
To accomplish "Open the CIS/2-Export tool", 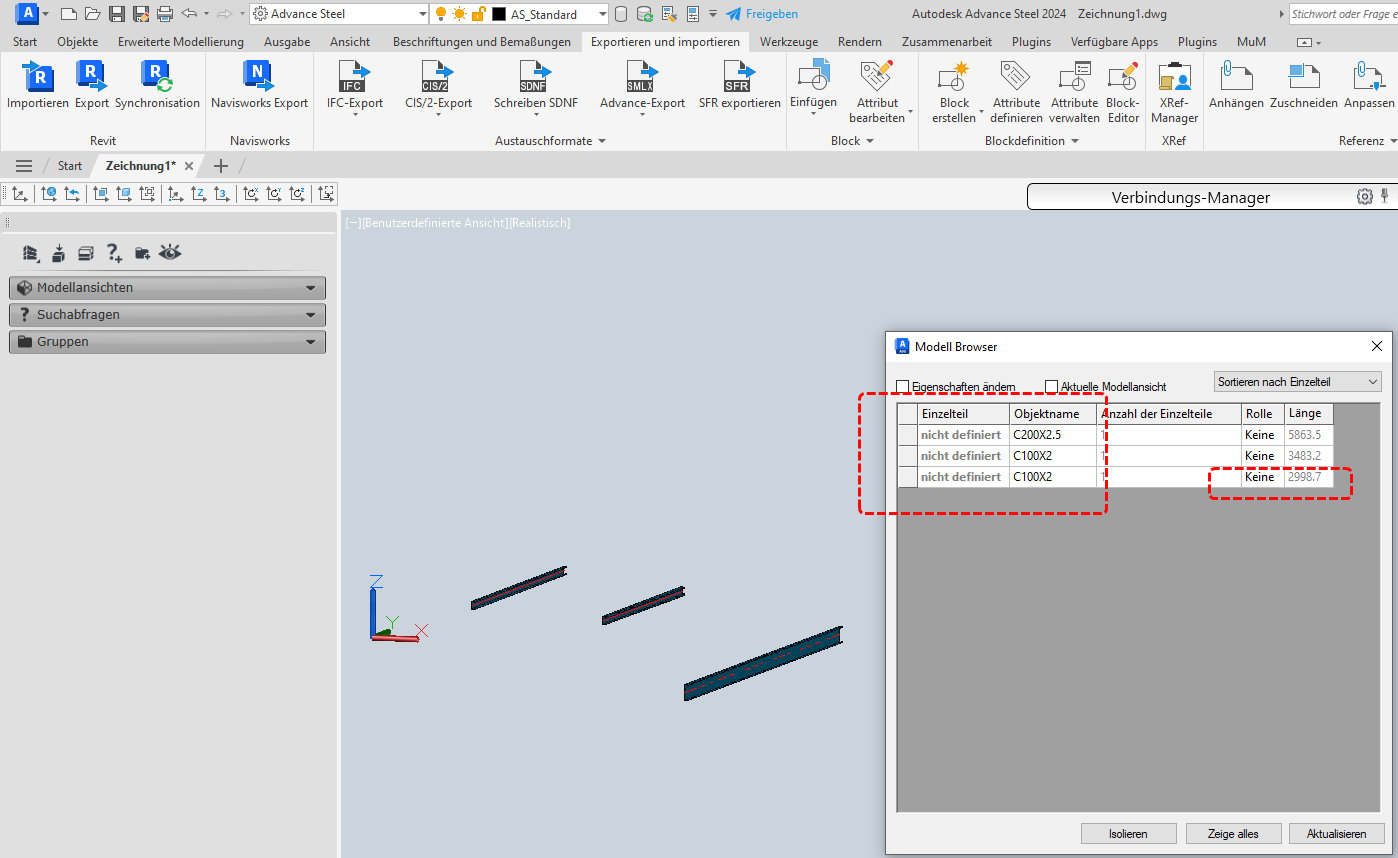I will pyautogui.click(x=437, y=87).
